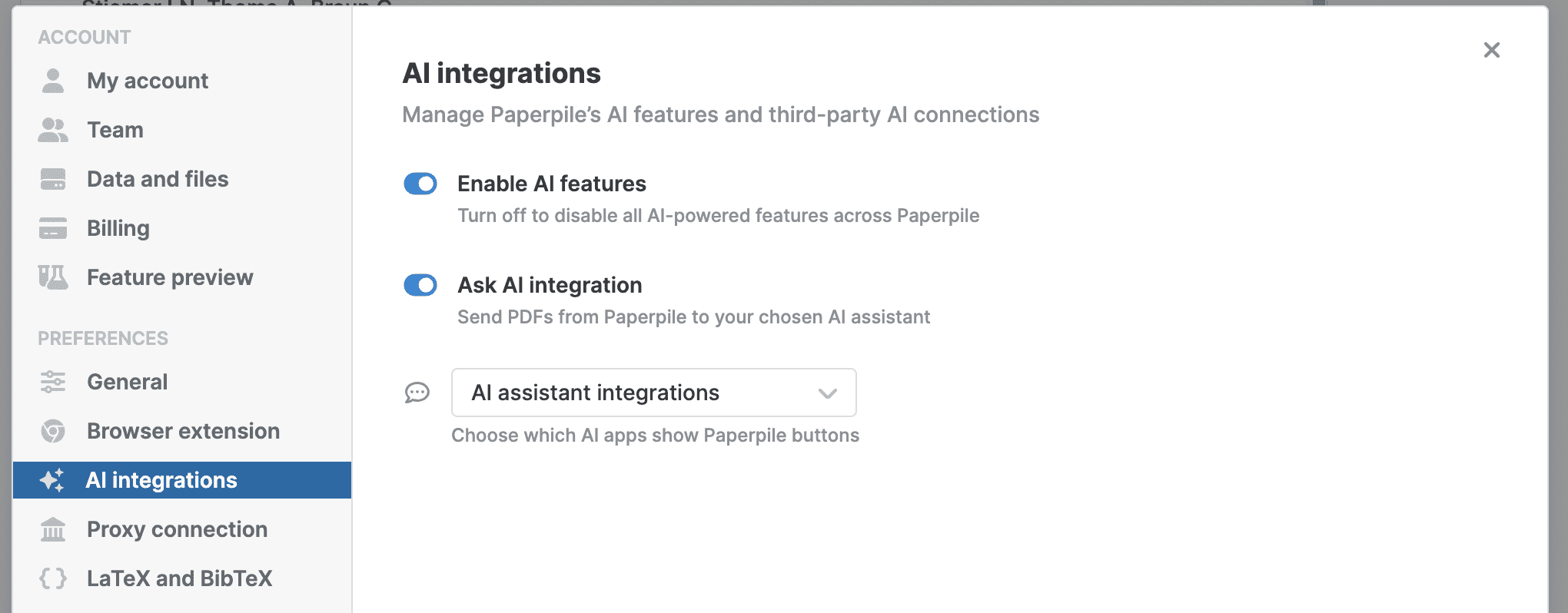This screenshot has height=613, width=1568.
Task: Open the My account settings page
Action: pyautogui.click(x=182, y=81)
